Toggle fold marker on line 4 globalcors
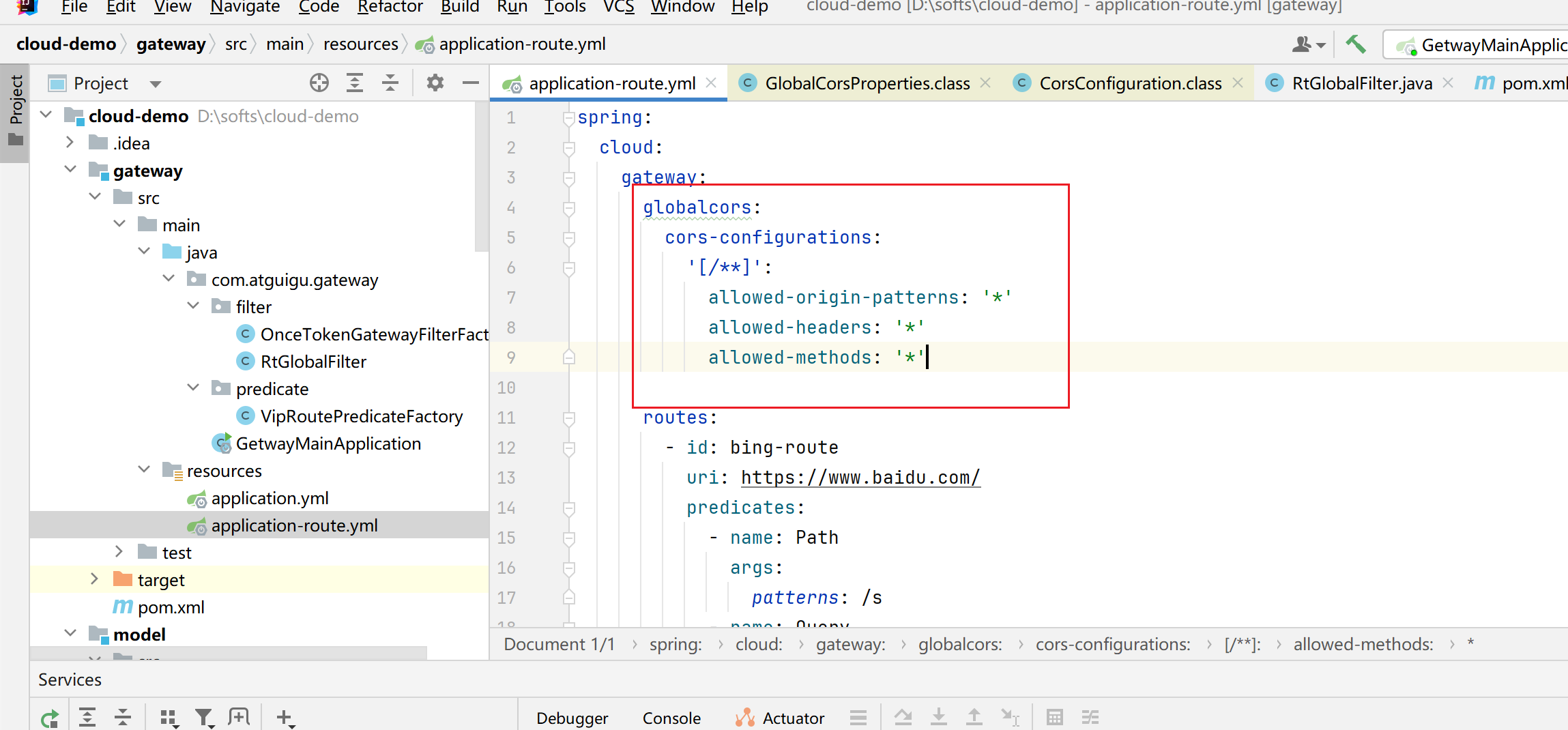The height and width of the screenshot is (730, 1568). [568, 208]
